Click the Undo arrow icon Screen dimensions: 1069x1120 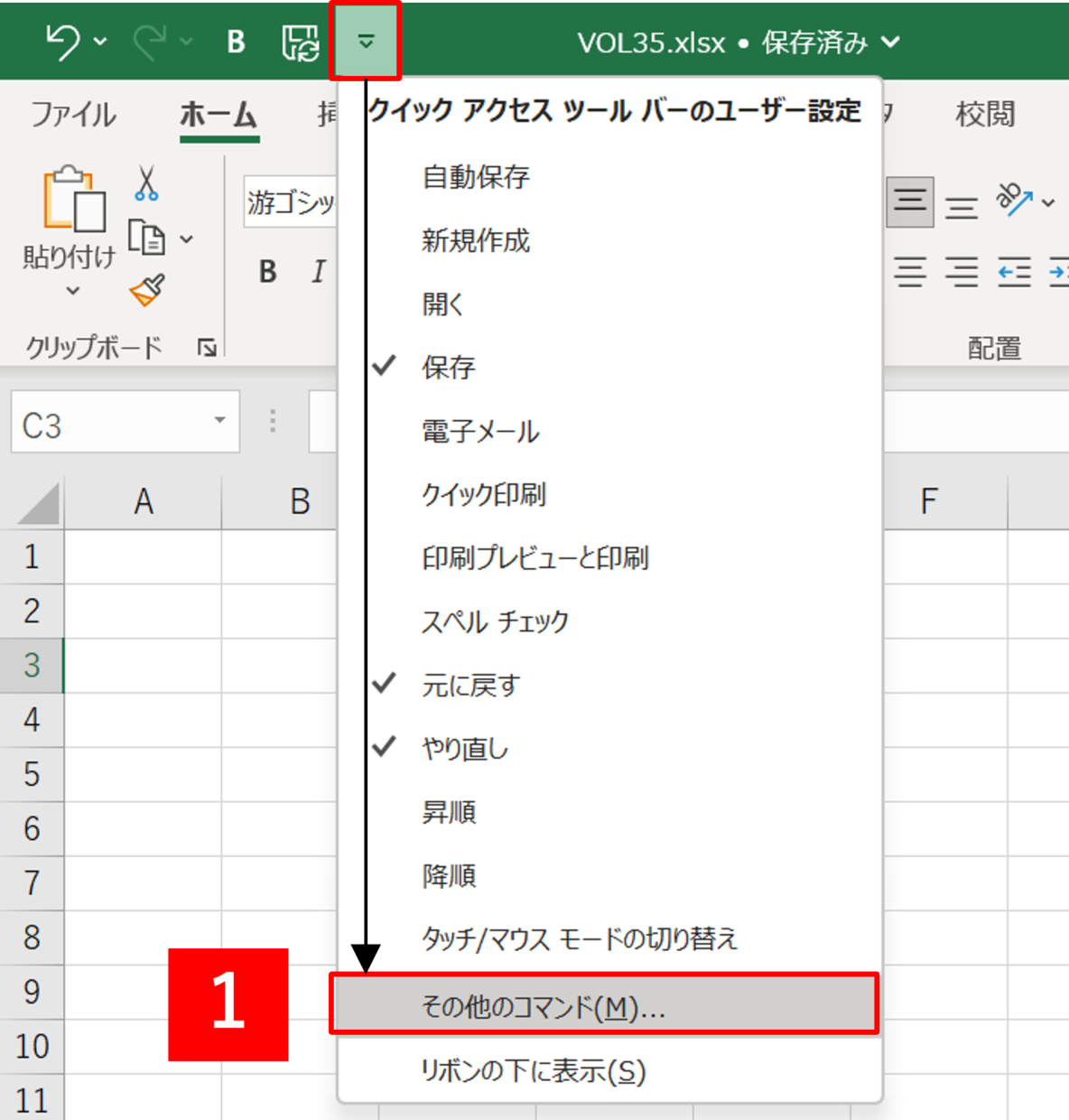[62, 42]
